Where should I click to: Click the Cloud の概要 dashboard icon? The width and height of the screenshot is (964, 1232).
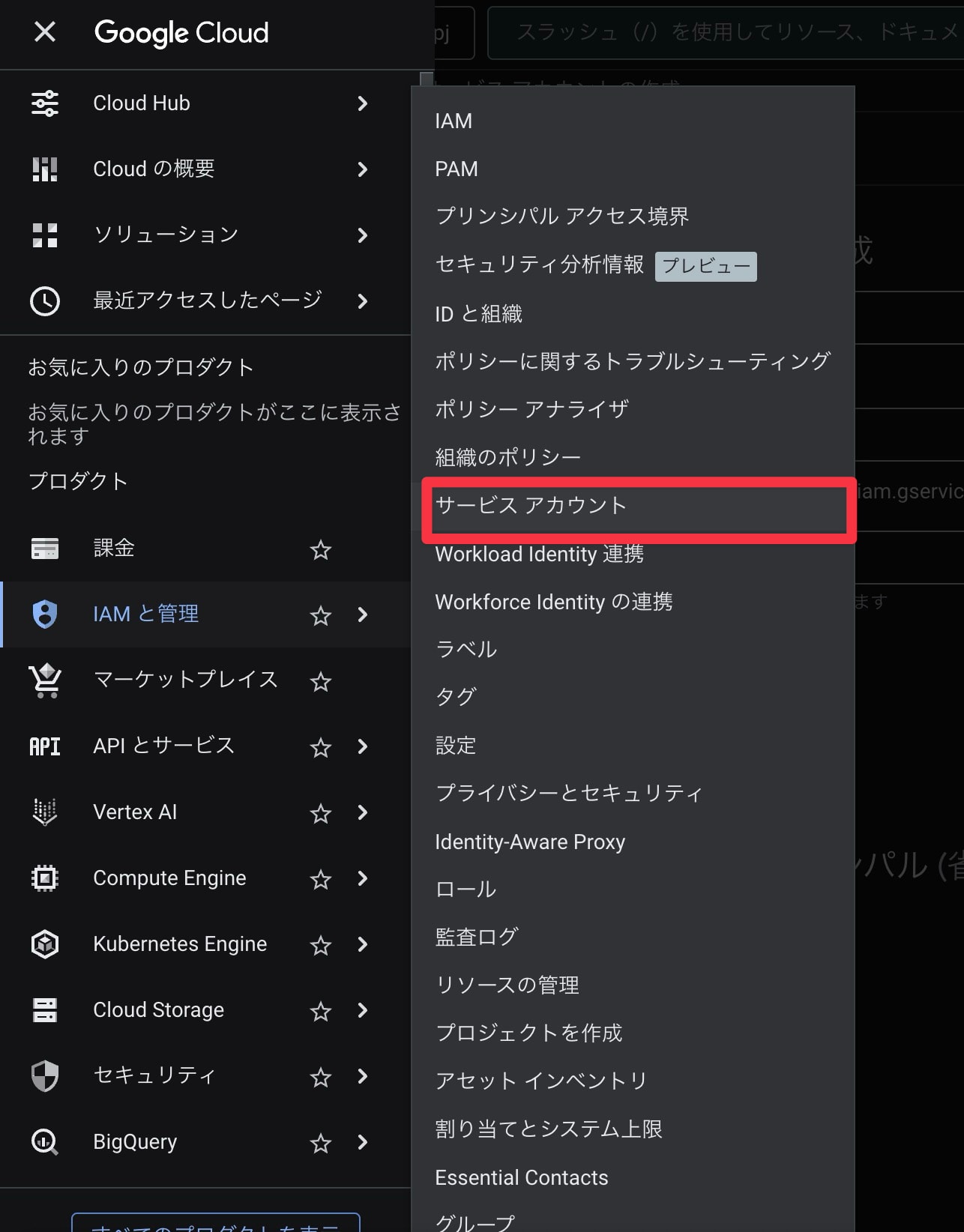pyautogui.click(x=45, y=169)
